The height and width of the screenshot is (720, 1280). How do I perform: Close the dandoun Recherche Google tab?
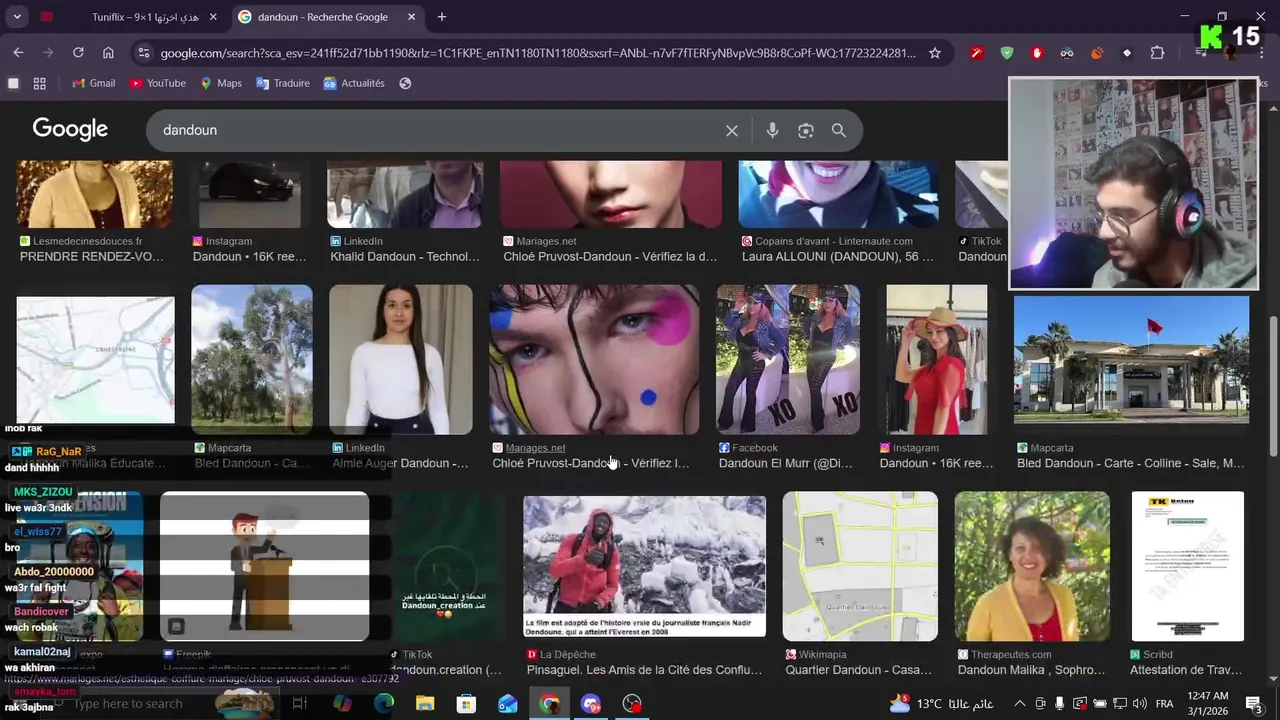coord(412,17)
